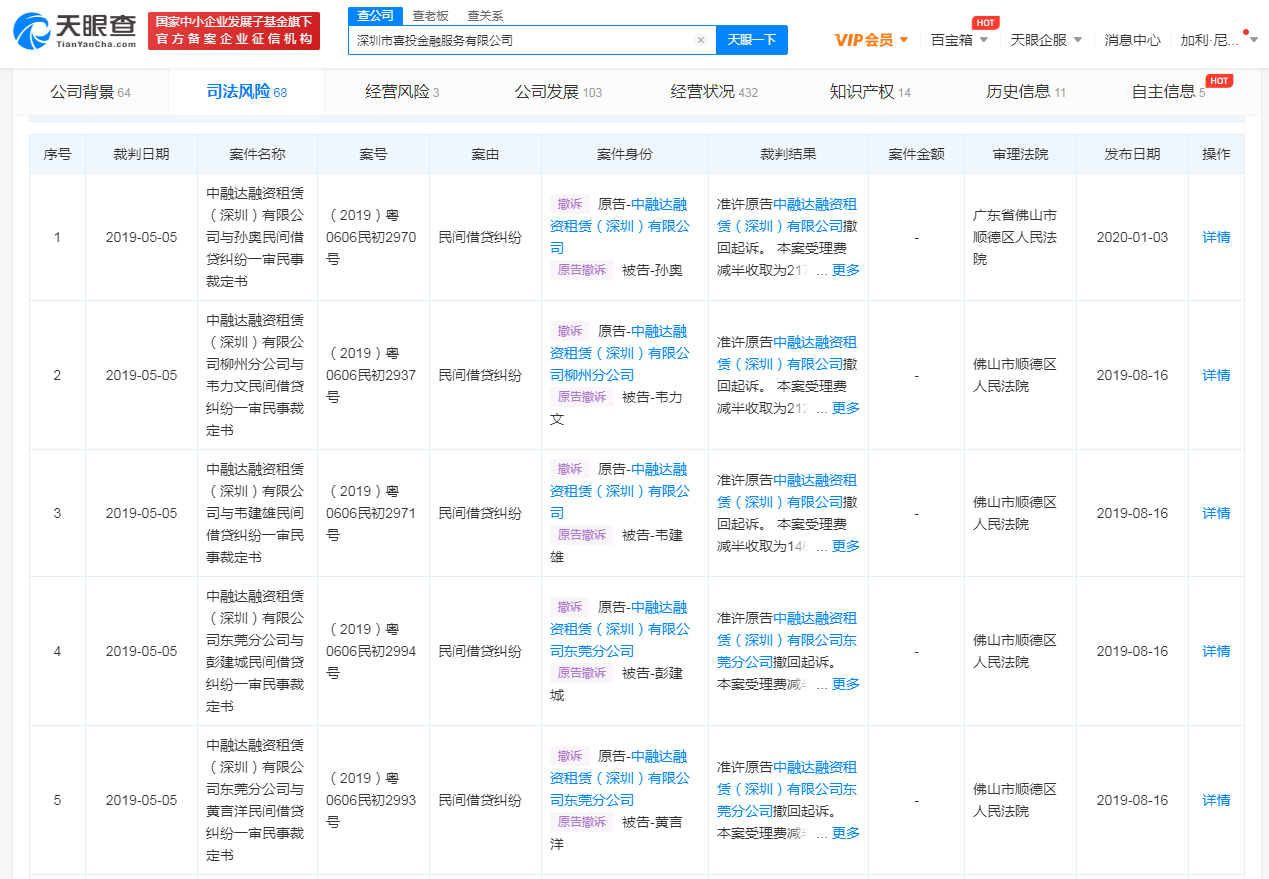Click plaintiff 柳州分公司 link in row 2 案件身份
The height and width of the screenshot is (879, 1269).
pos(620,353)
